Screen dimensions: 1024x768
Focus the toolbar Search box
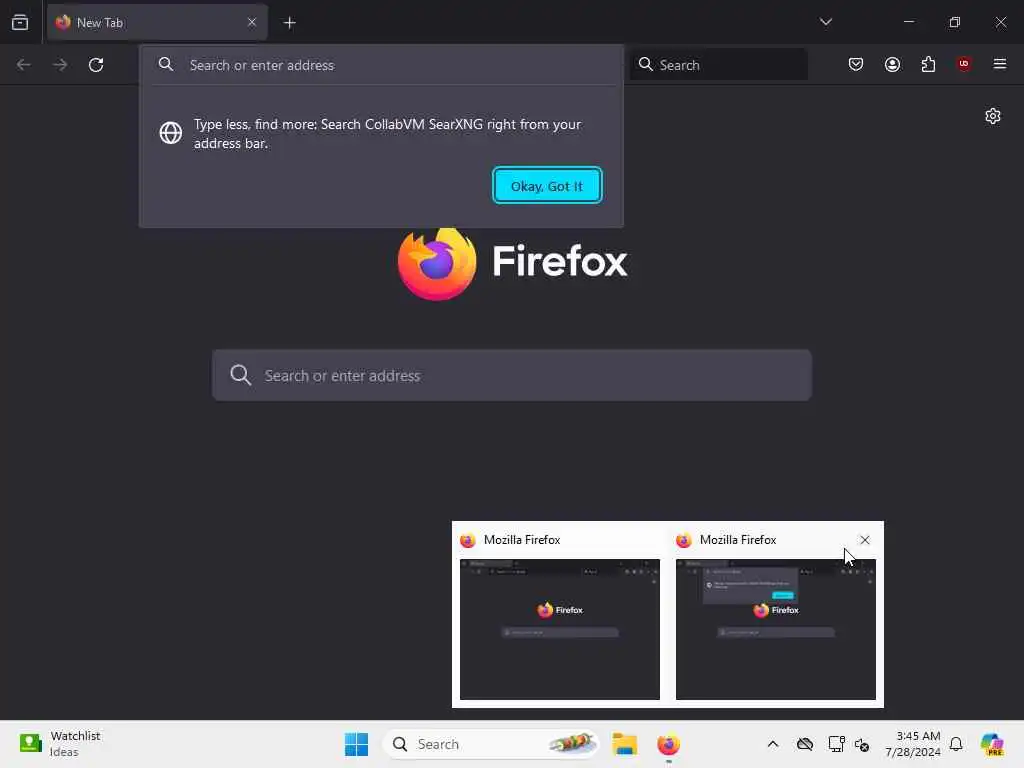click(718, 65)
